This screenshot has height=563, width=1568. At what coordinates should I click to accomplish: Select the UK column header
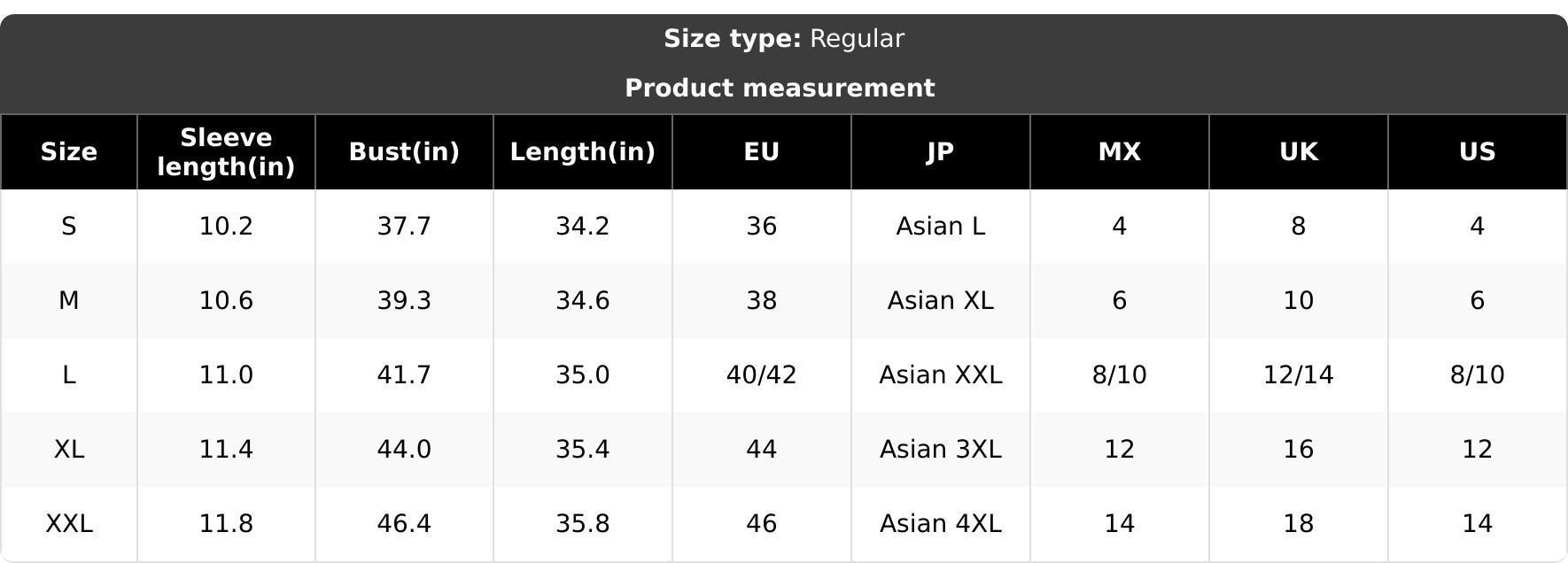tap(1299, 152)
